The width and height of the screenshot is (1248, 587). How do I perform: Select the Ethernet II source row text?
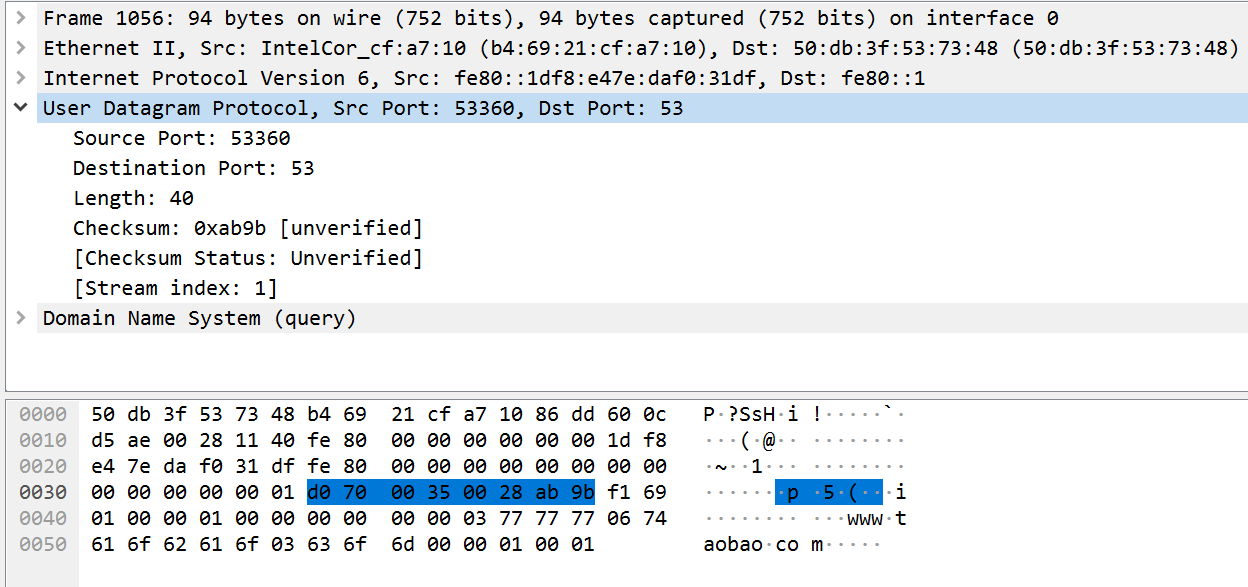[x=640, y=48]
